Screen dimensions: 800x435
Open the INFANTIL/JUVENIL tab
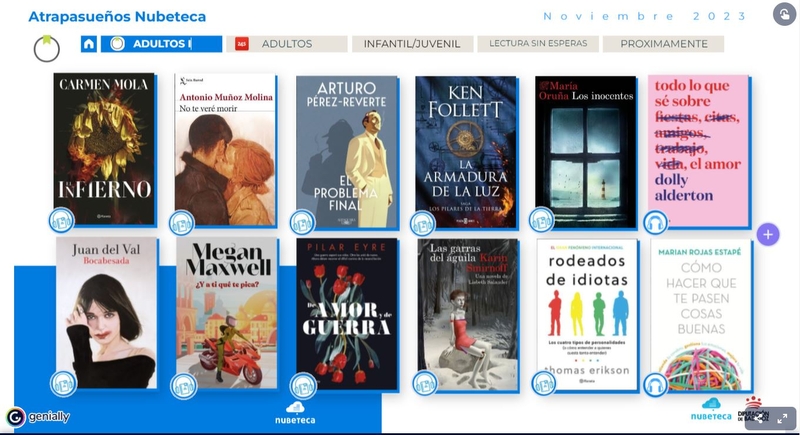(x=412, y=44)
